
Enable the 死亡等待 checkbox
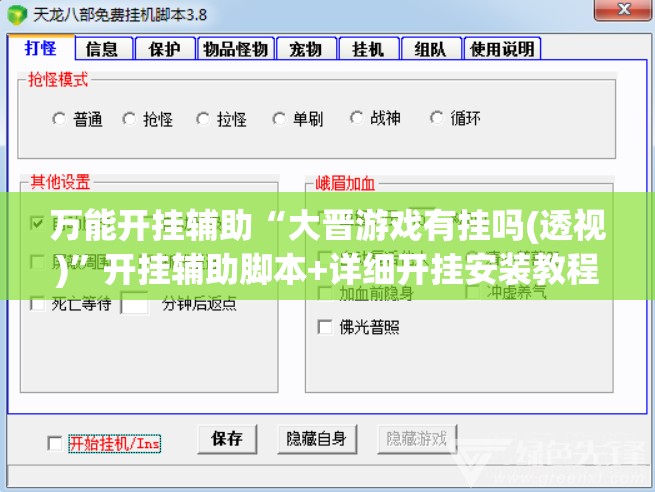tap(38, 304)
